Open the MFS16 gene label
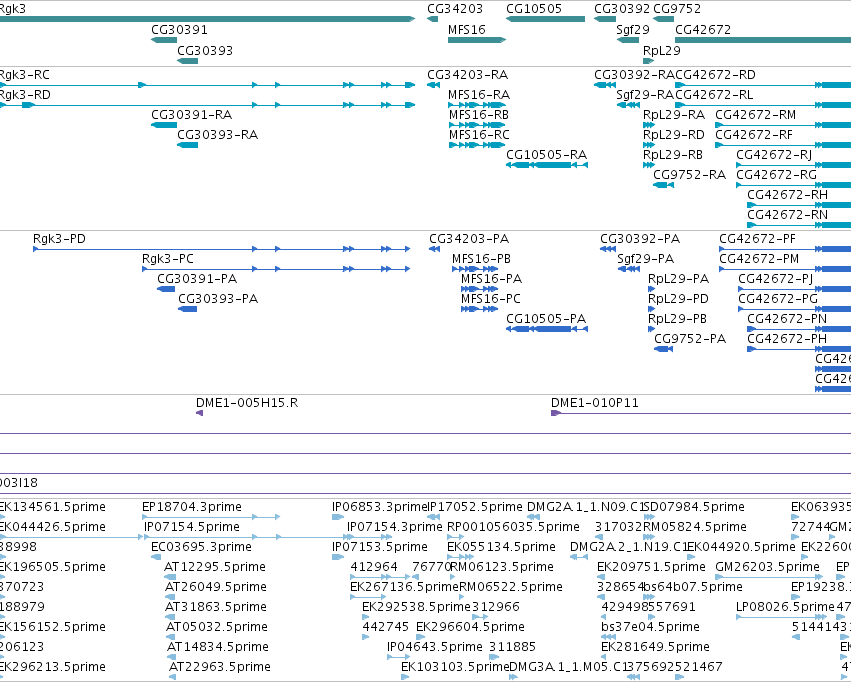Screen dimensions: 851x682 click(467, 30)
